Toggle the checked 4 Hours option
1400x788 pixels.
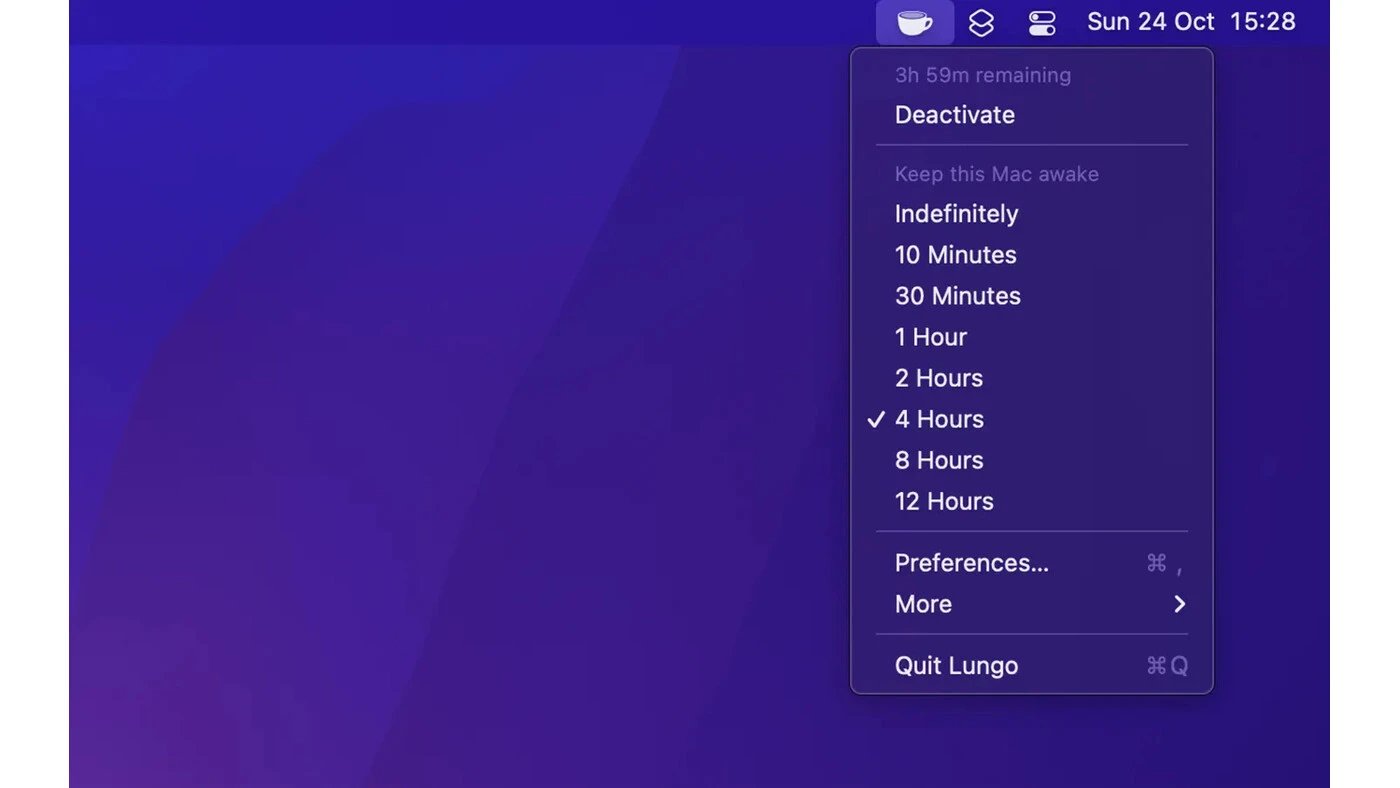coord(1032,419)
